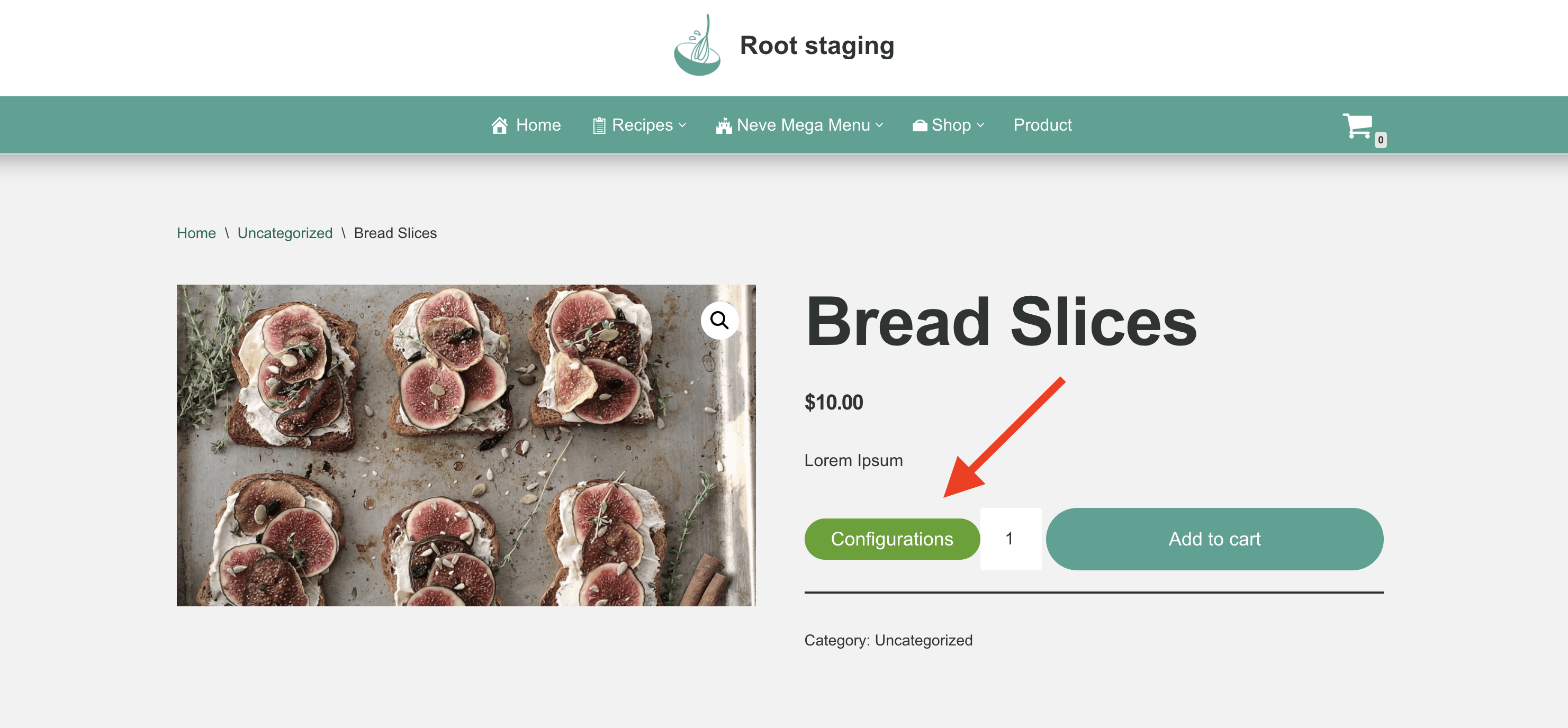Open the Uncategorized category link below the divider
Screen dimensions: 1568x728
coord(923,640)
